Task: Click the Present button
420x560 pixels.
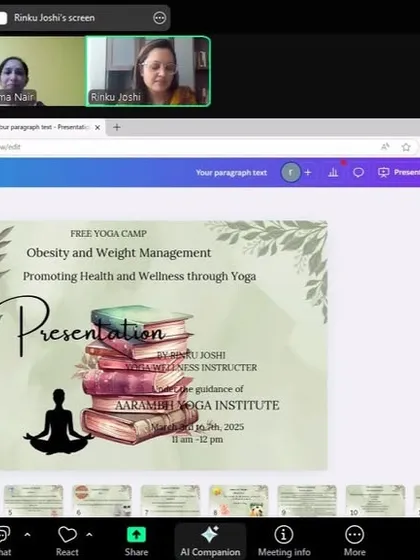Action: [399, 173]
